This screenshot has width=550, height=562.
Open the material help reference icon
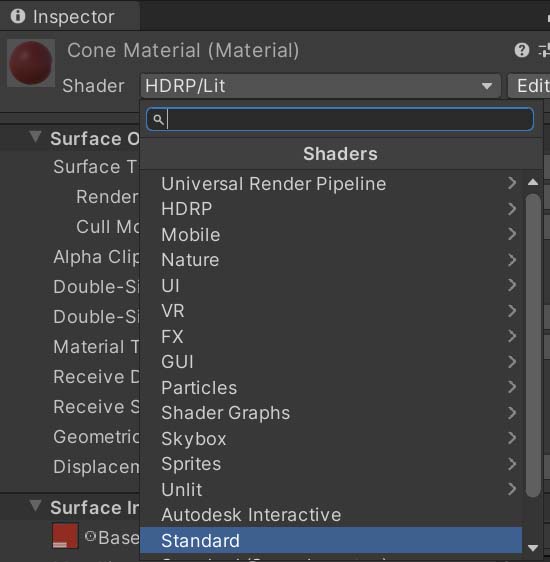tap(521, 50)
